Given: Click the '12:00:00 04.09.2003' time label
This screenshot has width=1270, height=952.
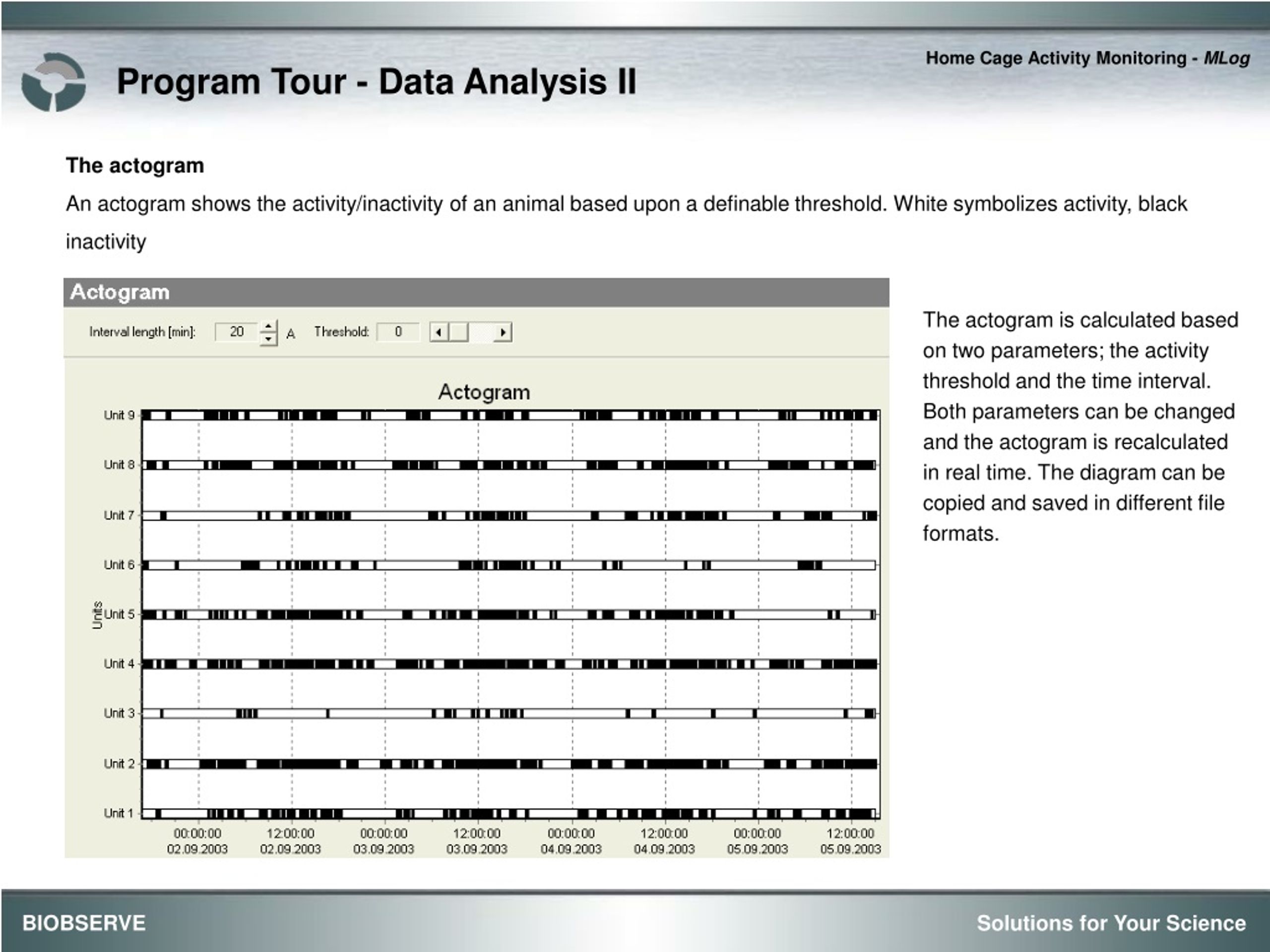Looking at the screenshot, I should tap(664, 840).
